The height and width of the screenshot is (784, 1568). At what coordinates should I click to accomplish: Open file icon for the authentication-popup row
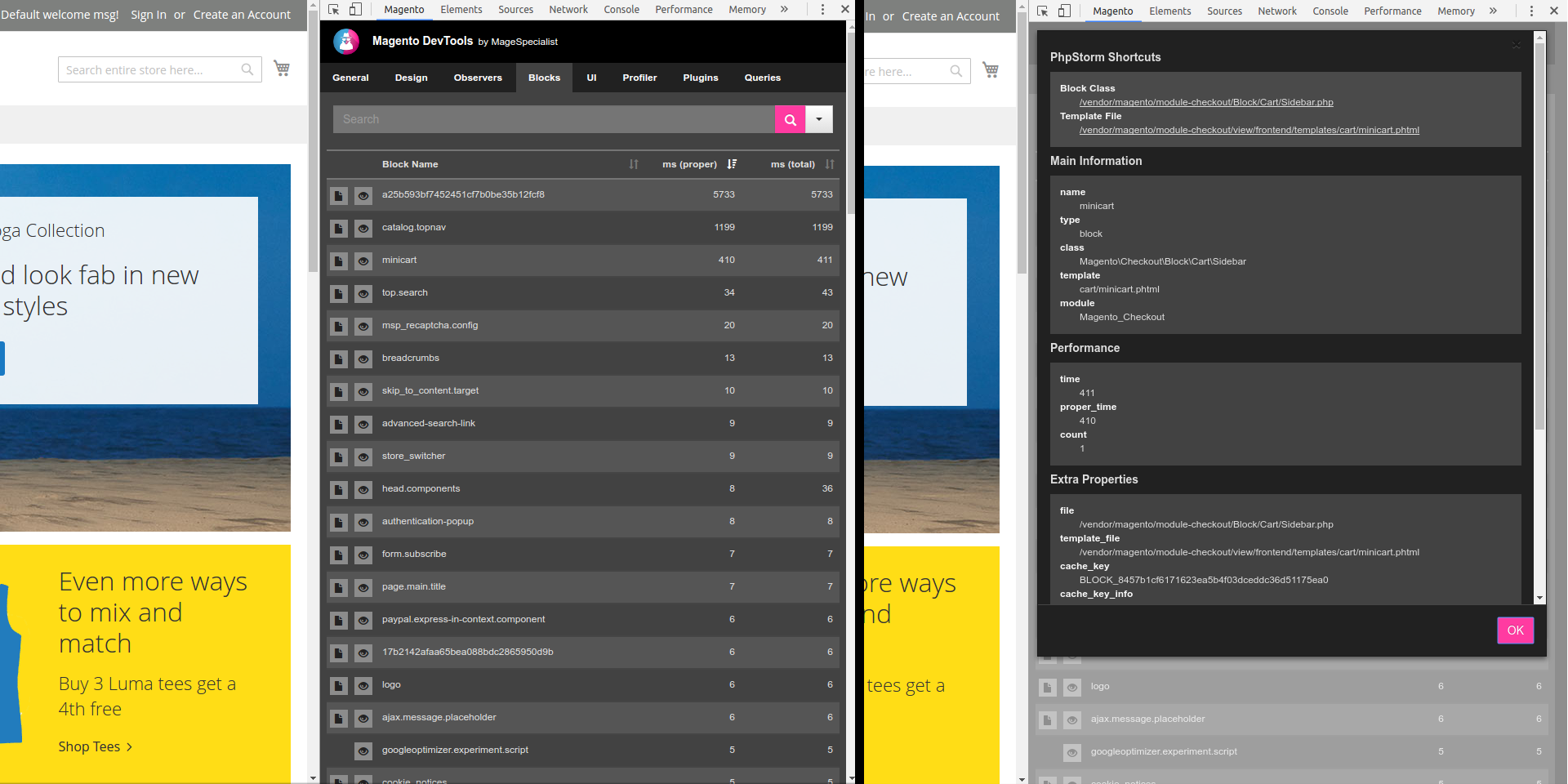339,522
